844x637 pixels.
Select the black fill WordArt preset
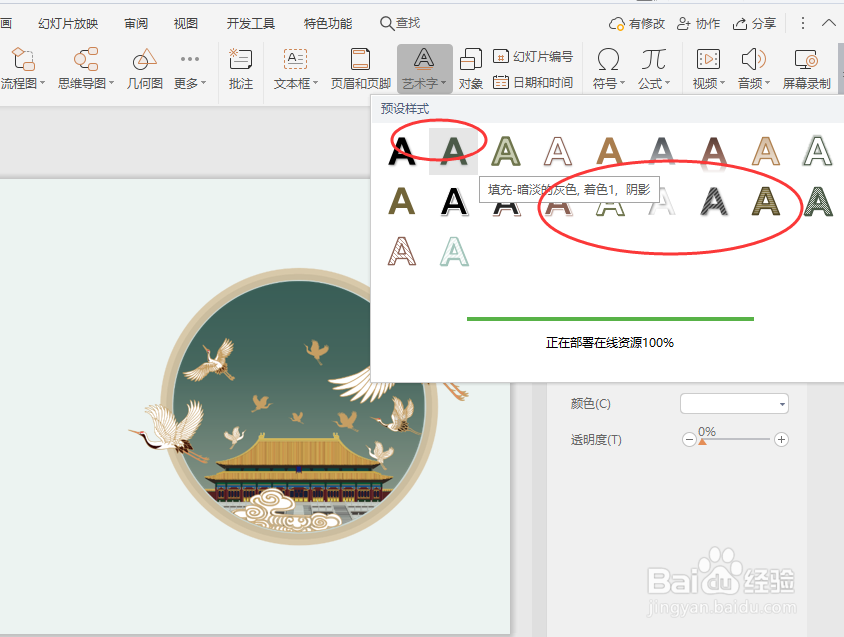pyautogui.click(x=402, y=151)
